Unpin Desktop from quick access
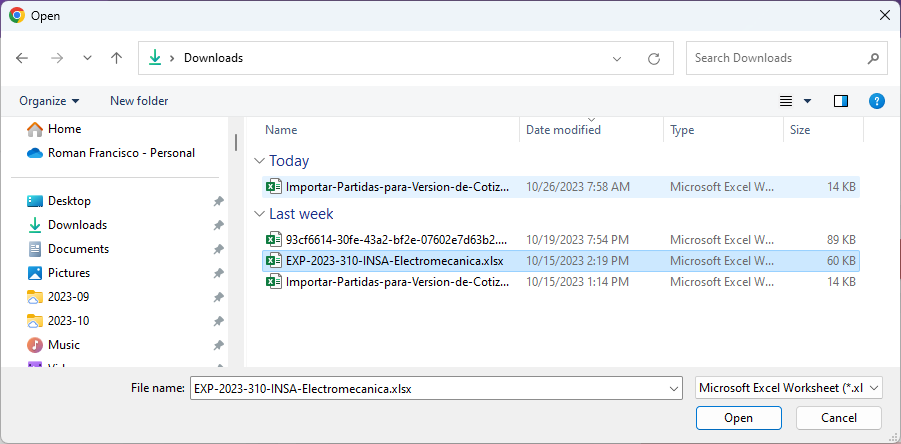 218,201
